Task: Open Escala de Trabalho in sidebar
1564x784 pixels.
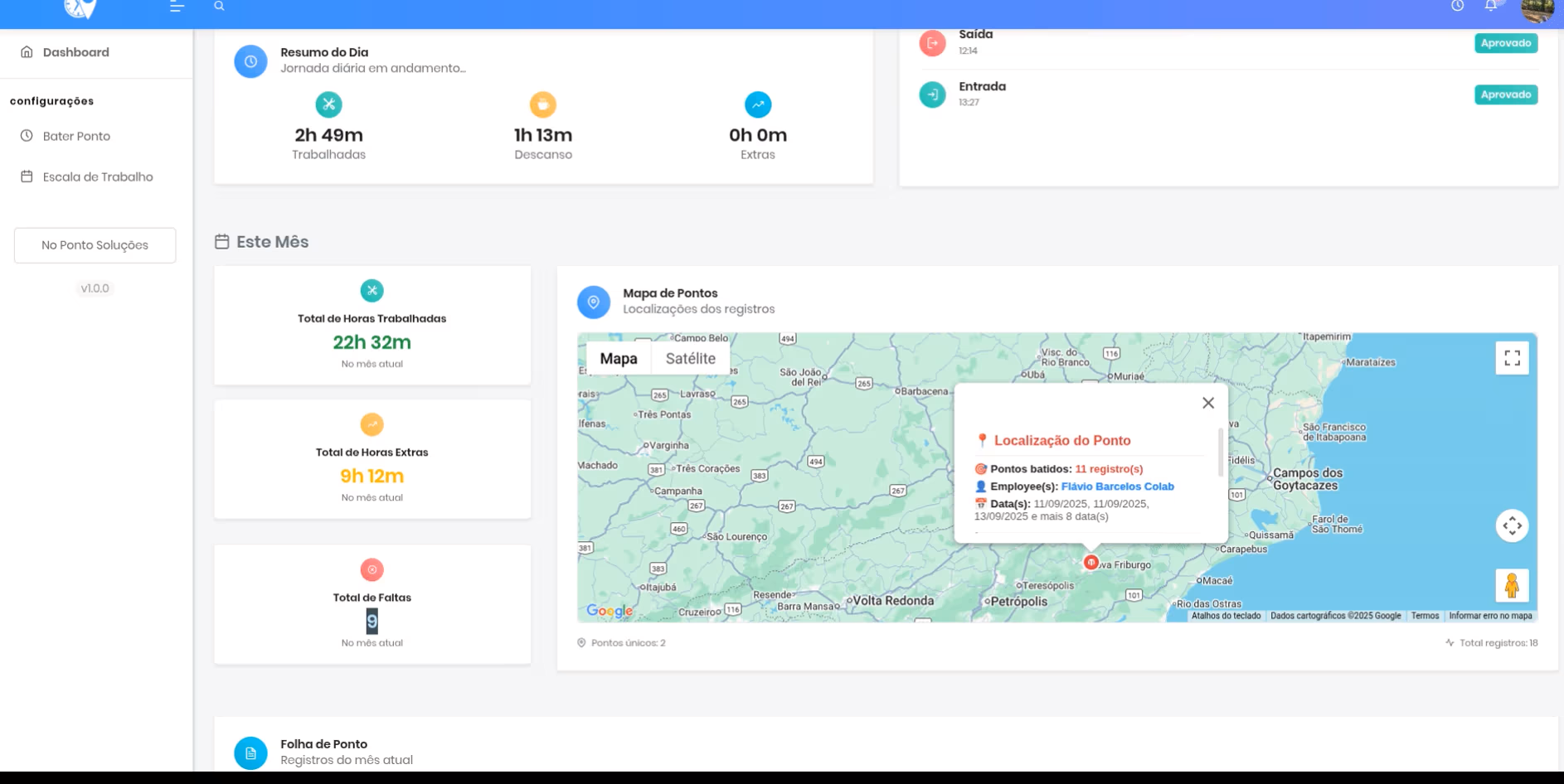Action: point(96,177)
